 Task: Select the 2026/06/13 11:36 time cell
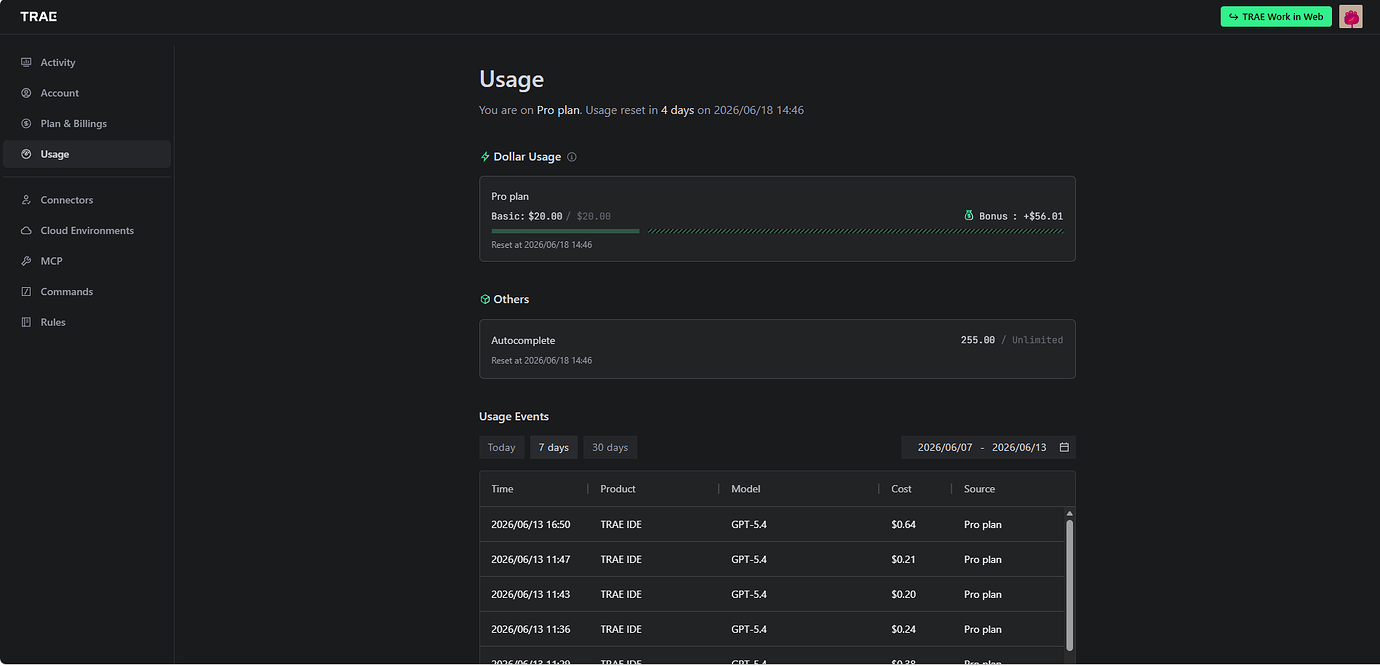tap(531, 629)
